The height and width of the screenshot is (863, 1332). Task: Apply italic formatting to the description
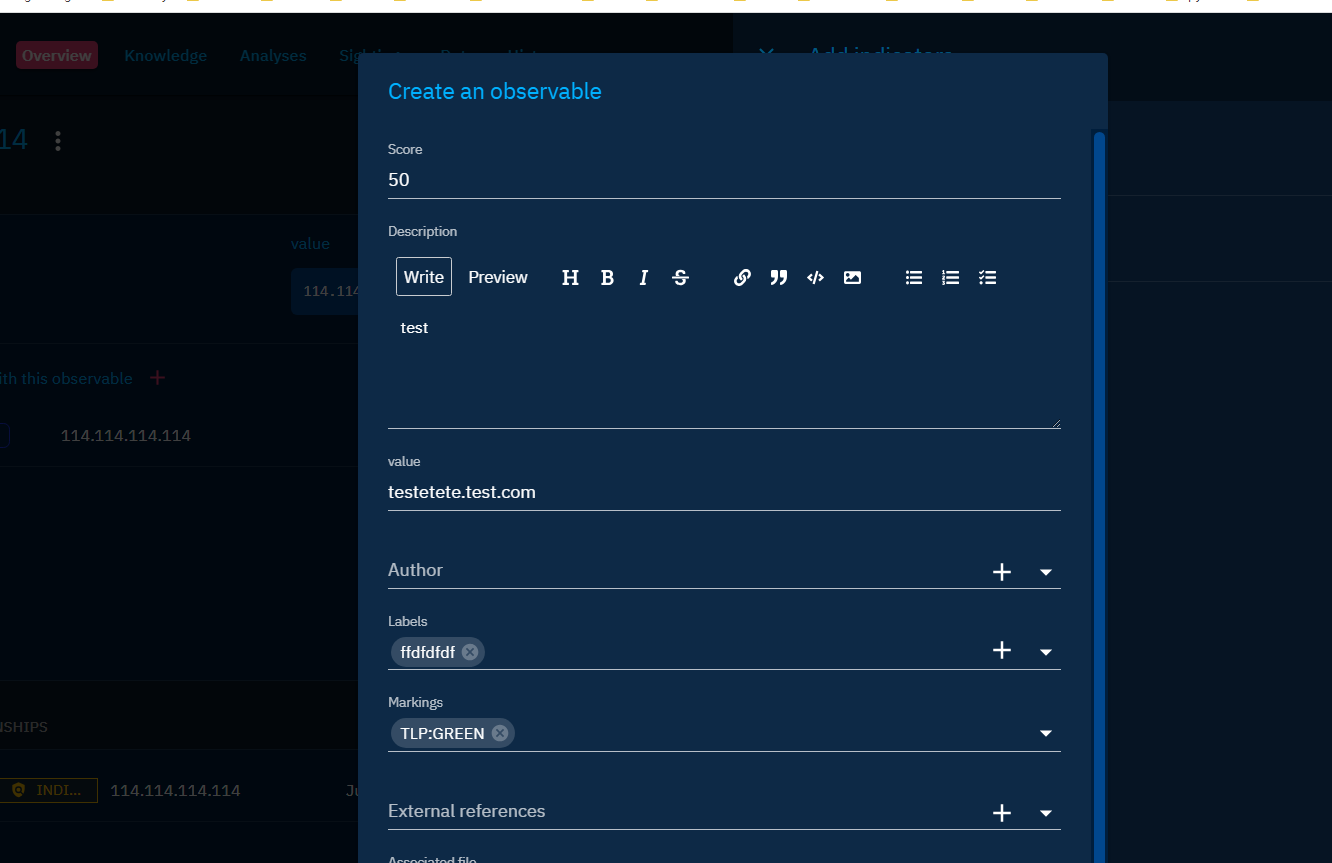tap(643, 277)
